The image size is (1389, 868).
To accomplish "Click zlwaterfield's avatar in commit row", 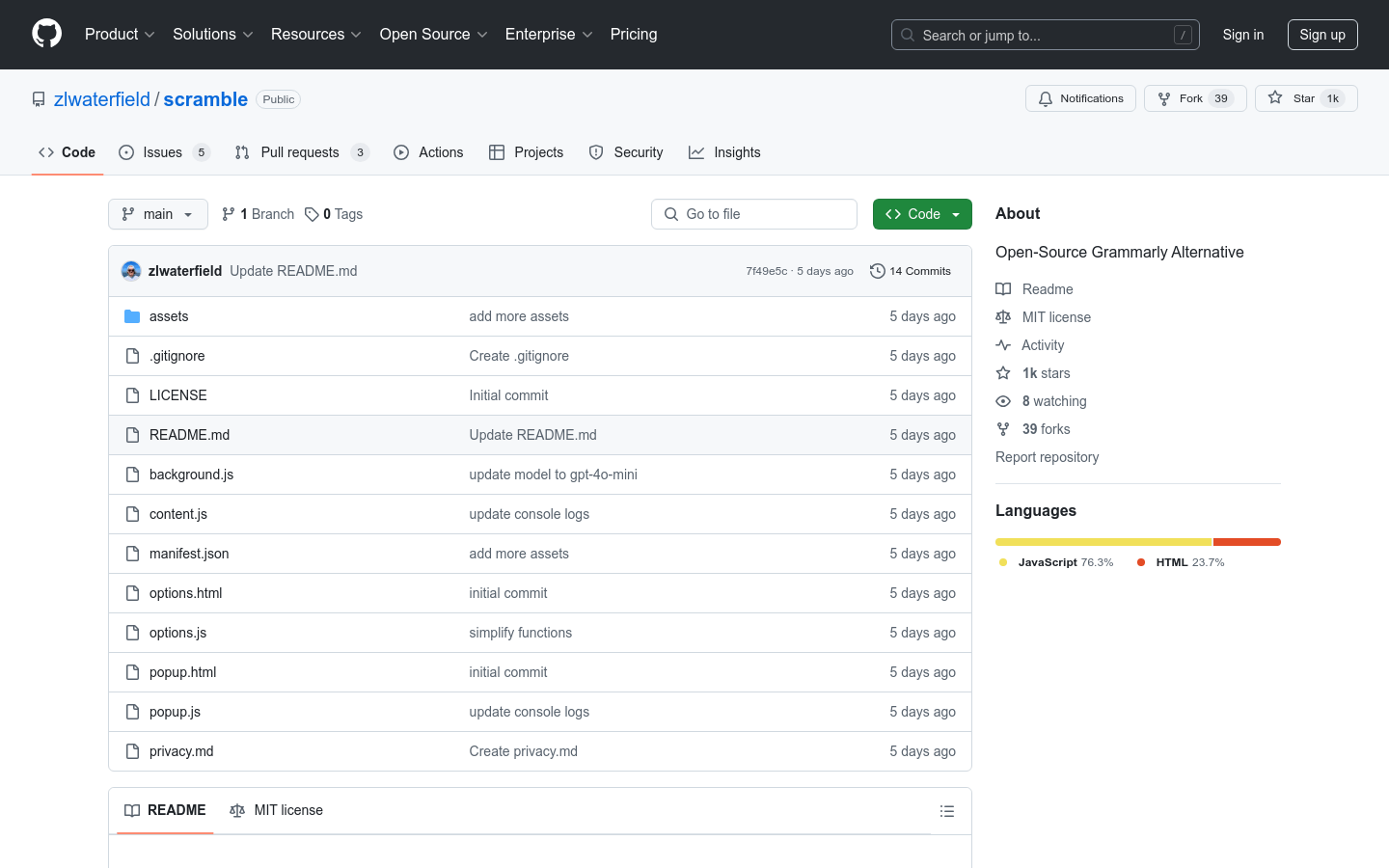I will coord(131,271).
